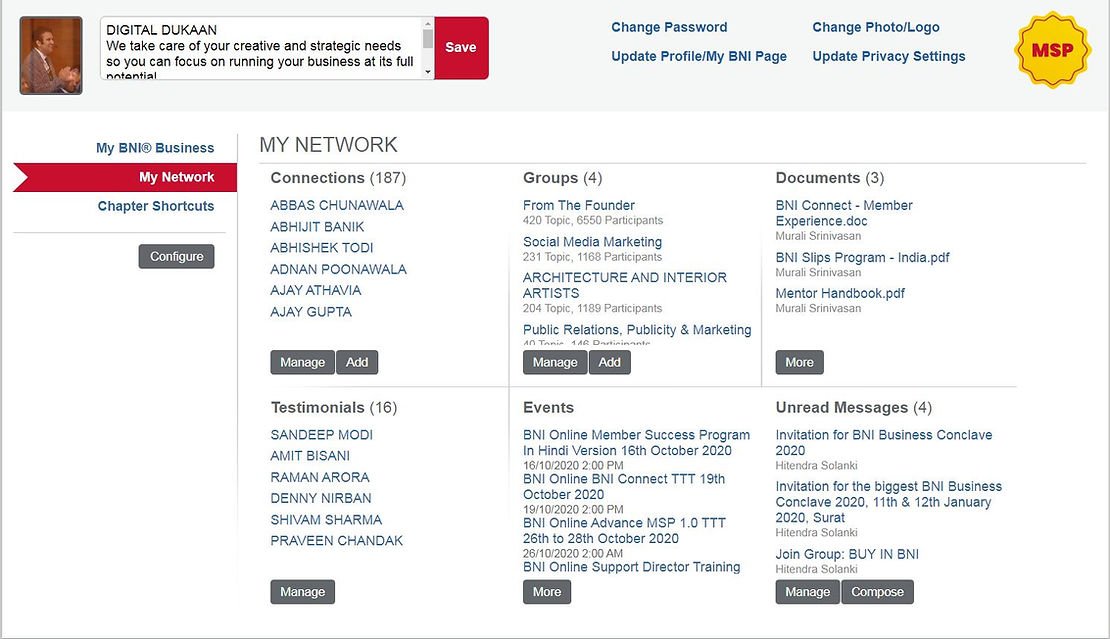Compose a new message

pos(877,592)
